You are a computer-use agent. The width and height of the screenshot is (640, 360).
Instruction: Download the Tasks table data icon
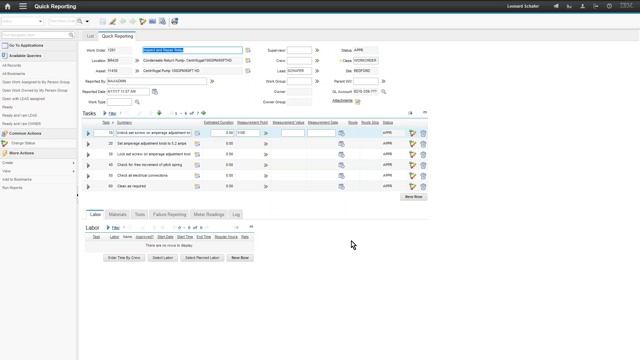pos(410,113)
